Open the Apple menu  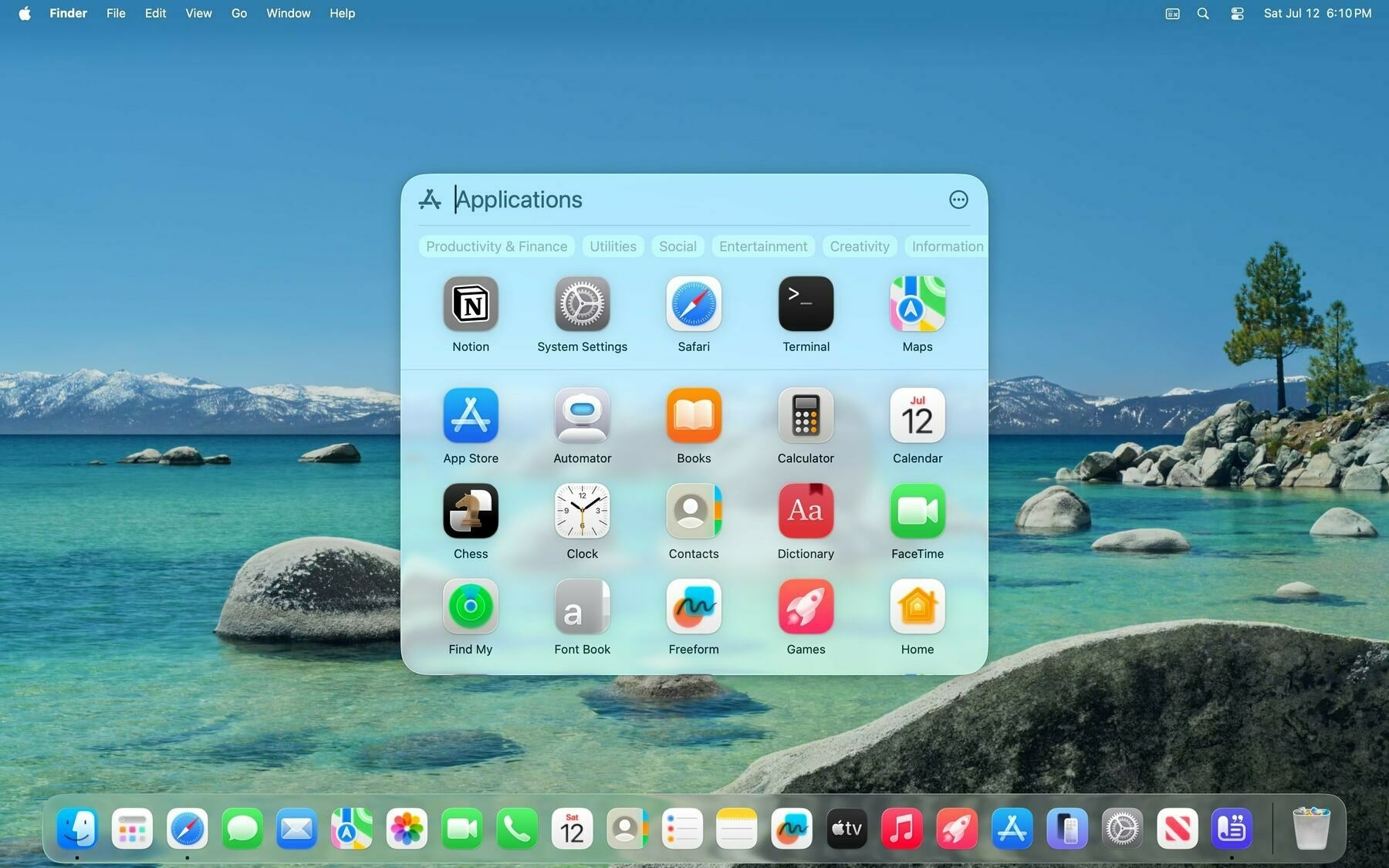(x=25, y=13)
